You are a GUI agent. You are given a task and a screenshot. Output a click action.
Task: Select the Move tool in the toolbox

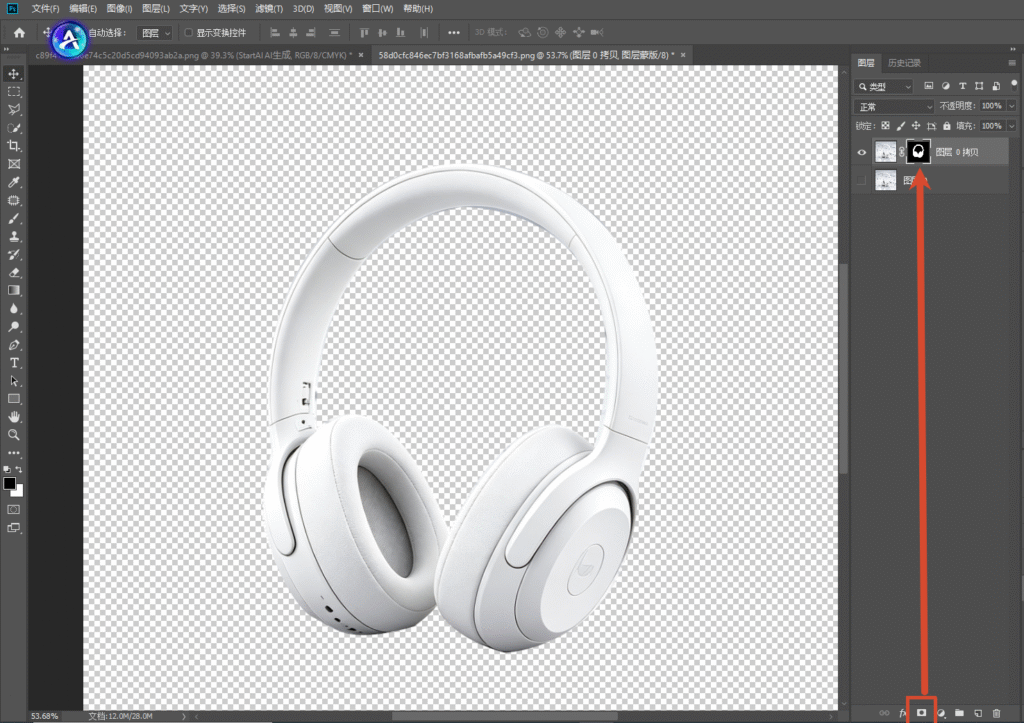14,74
